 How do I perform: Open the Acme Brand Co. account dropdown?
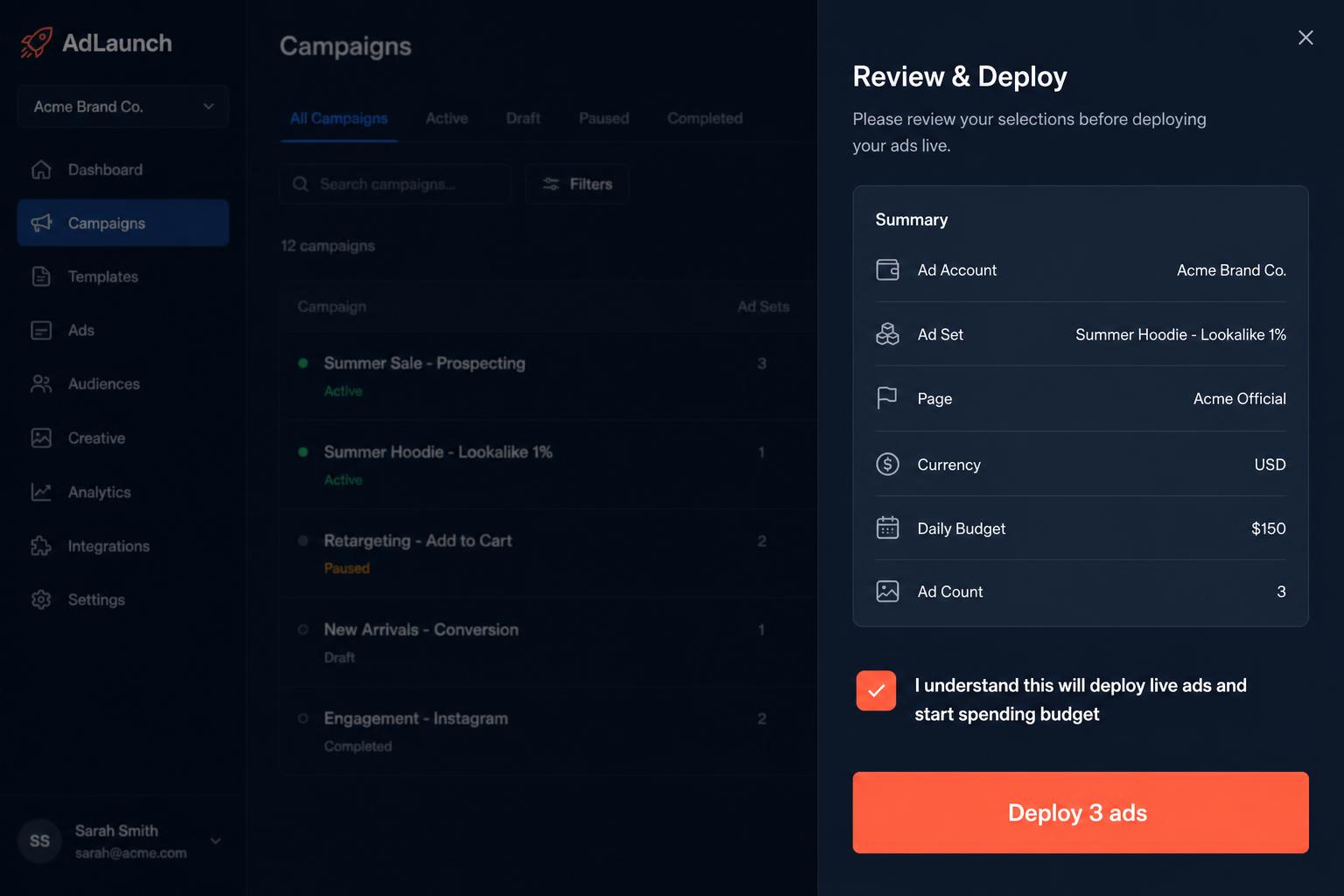pyautogui.click(x=123, y=107)
